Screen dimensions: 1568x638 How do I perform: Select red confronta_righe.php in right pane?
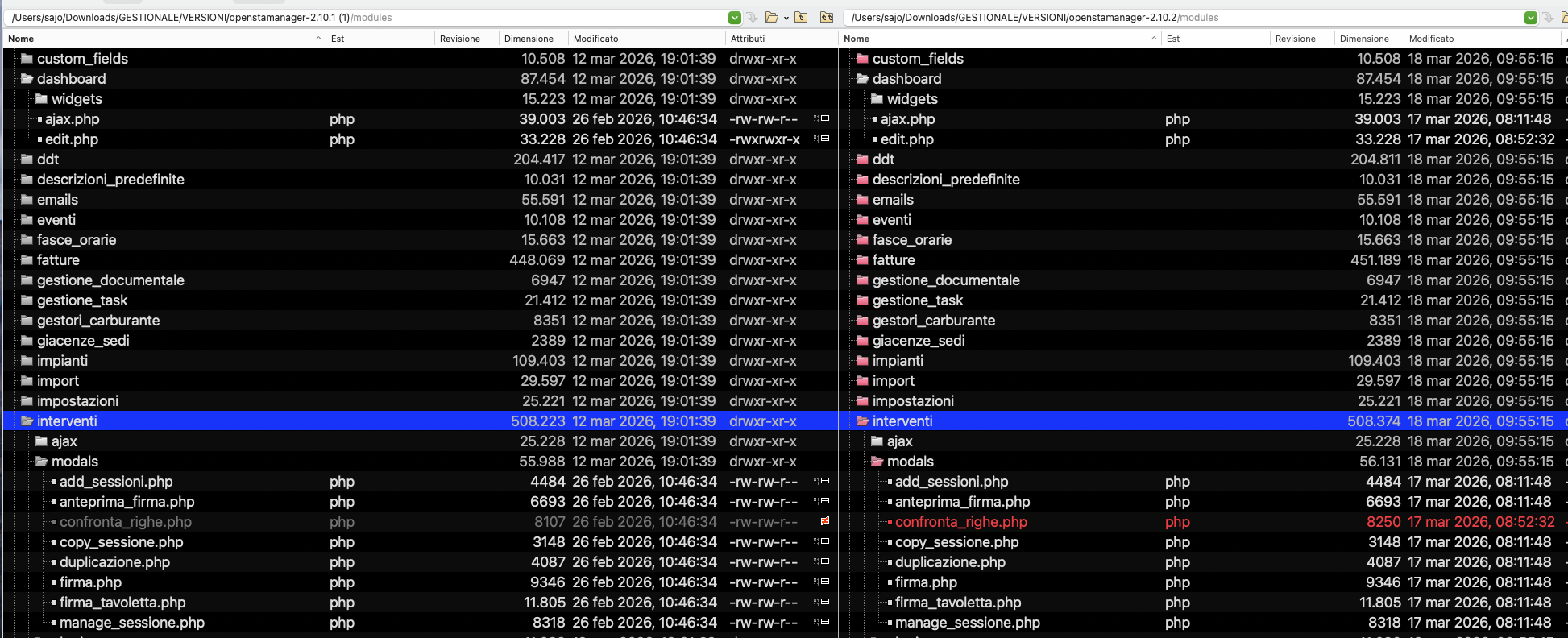click(x=960, y=522)
